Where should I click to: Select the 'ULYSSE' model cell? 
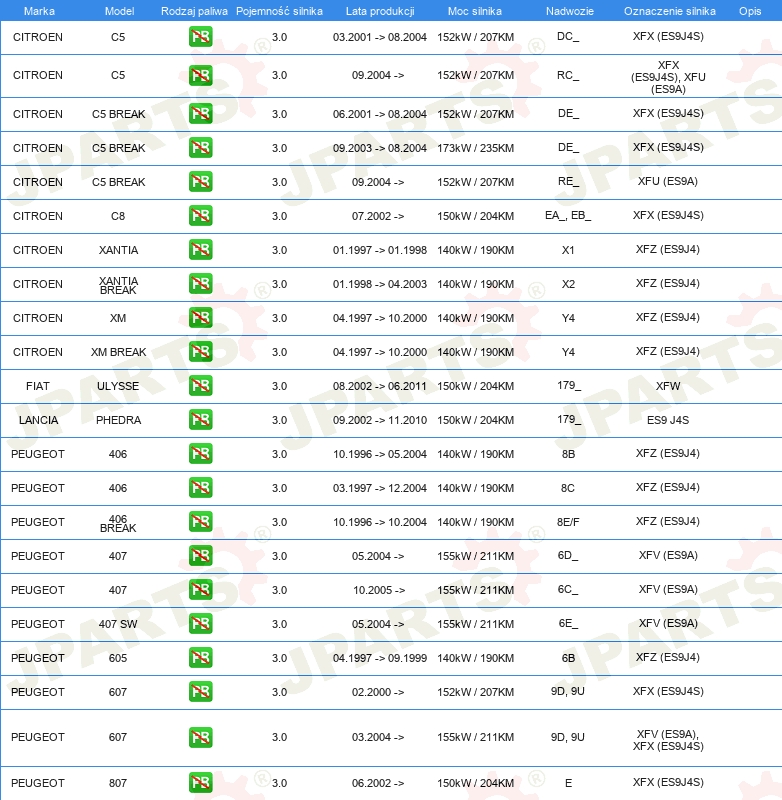tap(118, 386)
